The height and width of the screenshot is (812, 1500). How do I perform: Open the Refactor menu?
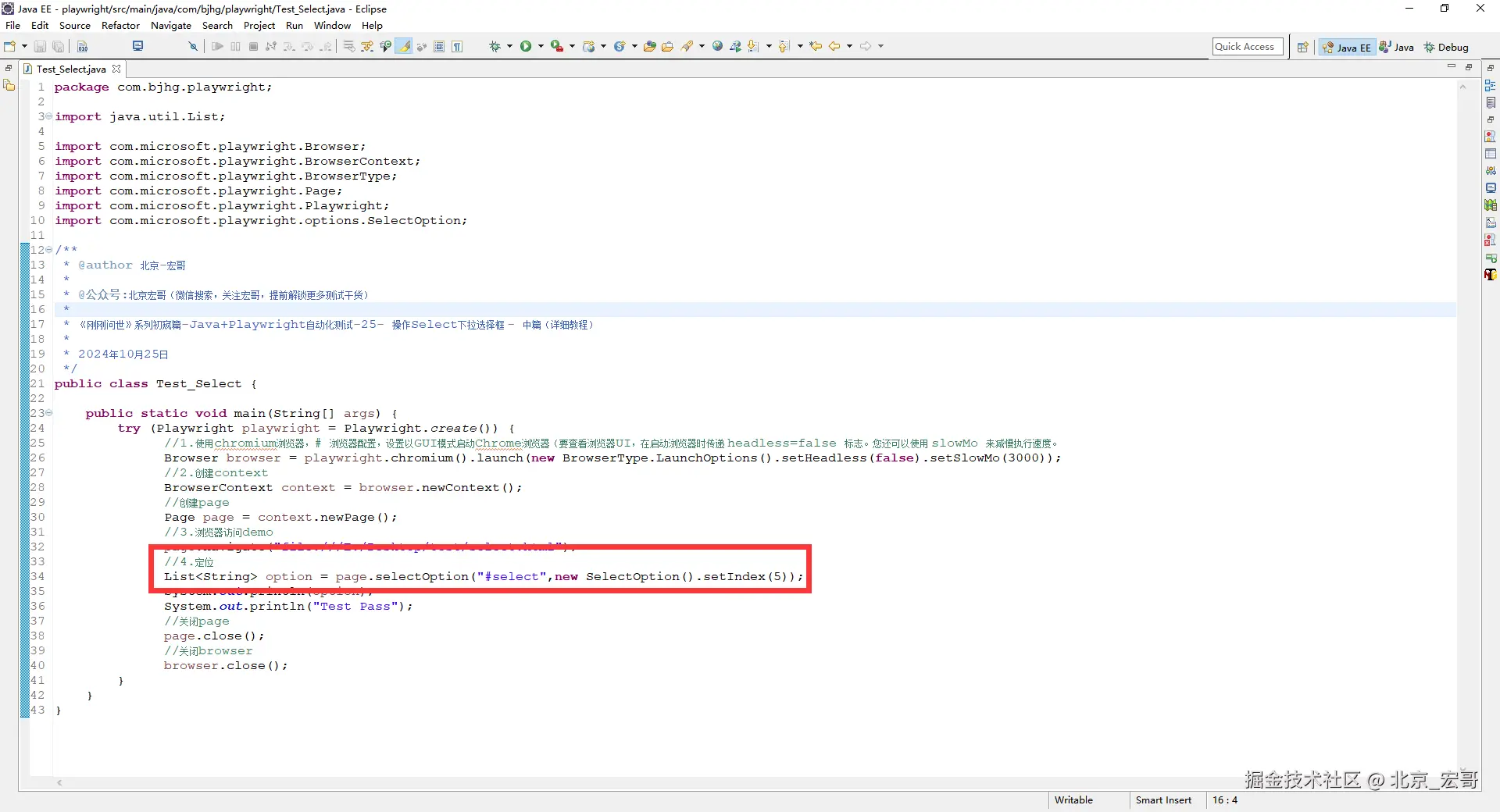pyautogui.click(x=120, y=26)
